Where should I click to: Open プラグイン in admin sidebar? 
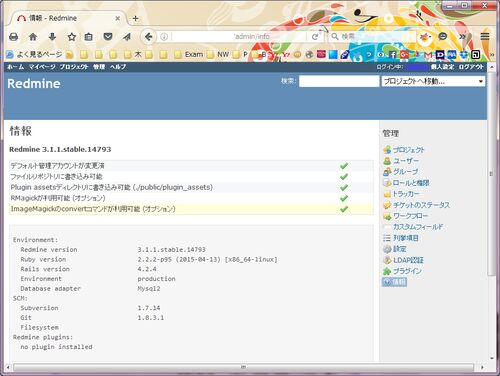[407, 271]
